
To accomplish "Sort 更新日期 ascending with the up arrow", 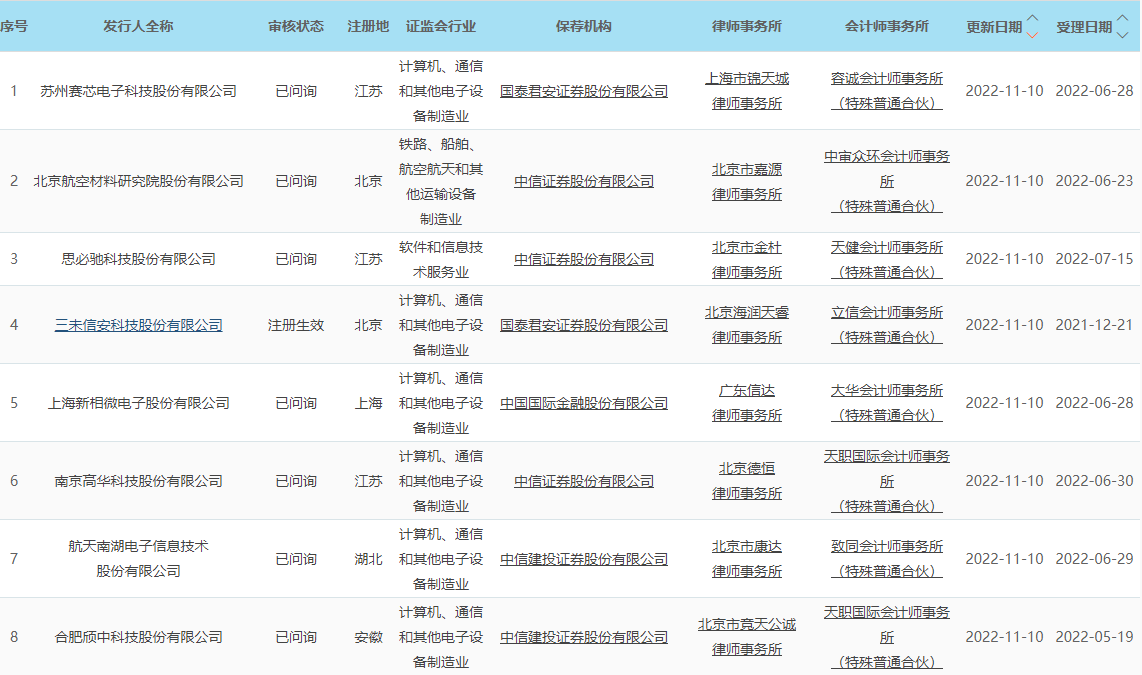I will click(1032, 18).
